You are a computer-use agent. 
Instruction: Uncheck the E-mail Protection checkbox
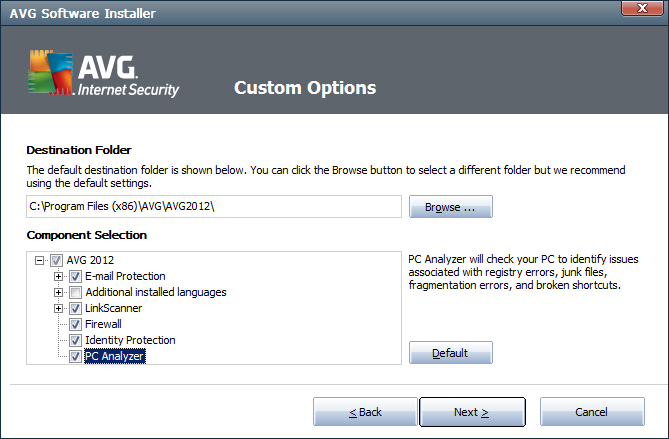pos(76,276)
